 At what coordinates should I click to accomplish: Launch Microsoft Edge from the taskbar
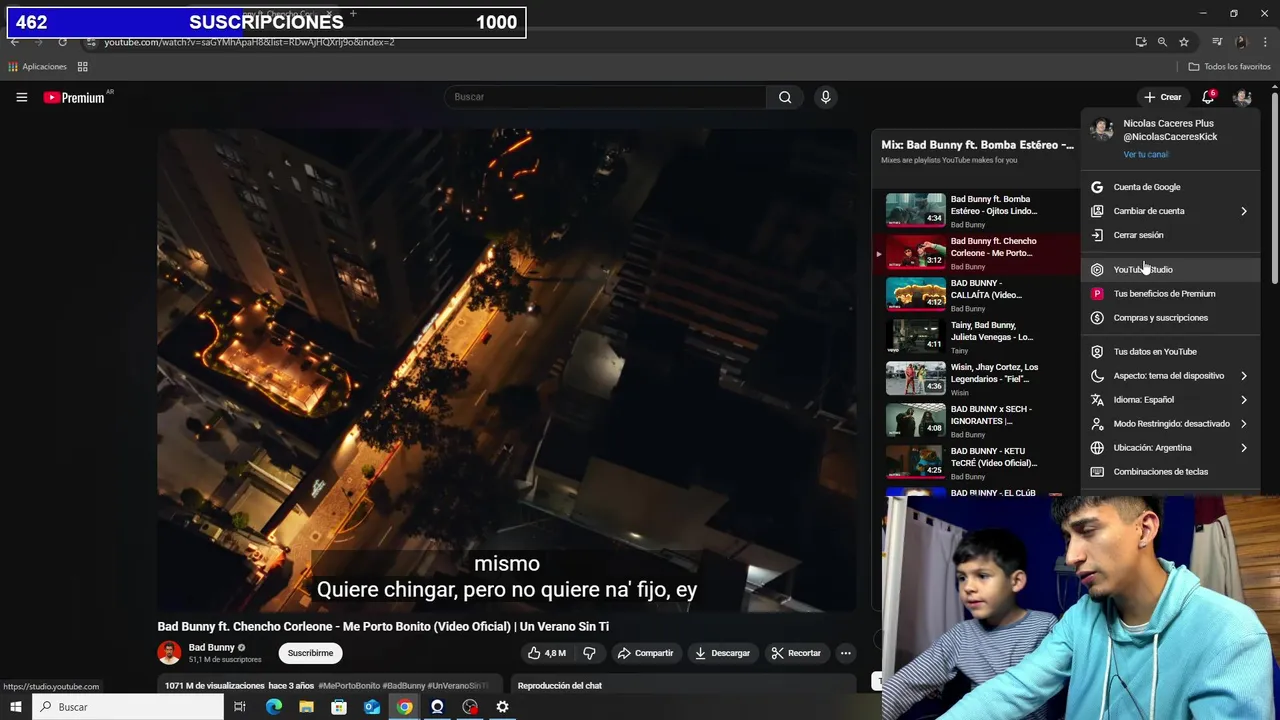coord(273,707)
